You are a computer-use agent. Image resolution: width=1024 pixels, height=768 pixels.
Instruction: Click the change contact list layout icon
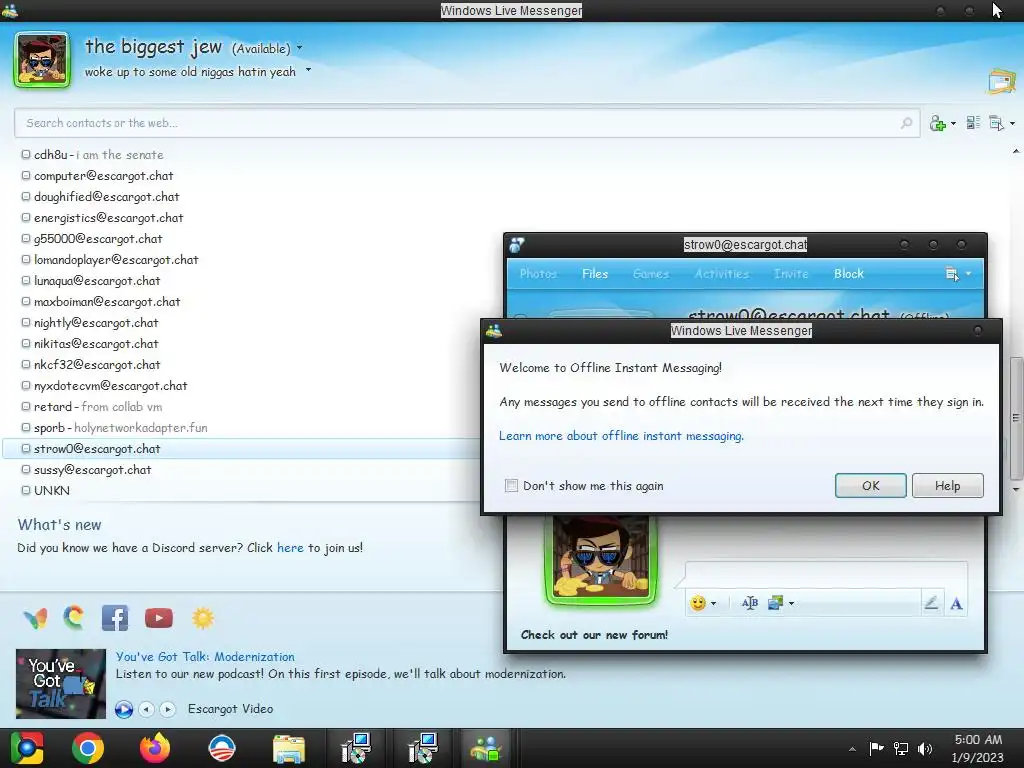coord(973,122)
